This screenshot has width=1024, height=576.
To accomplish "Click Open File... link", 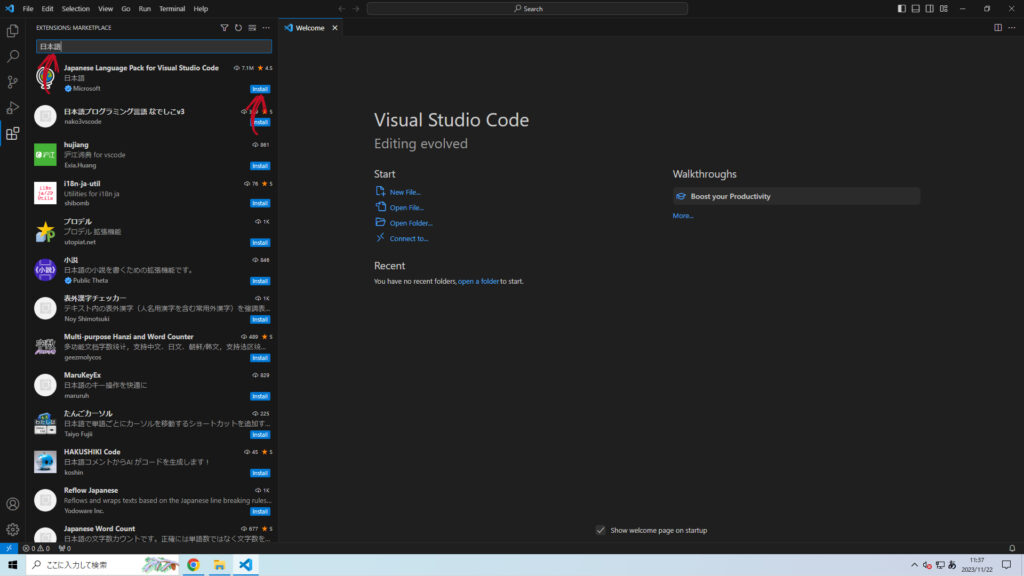I will pyautogui.click(x=407, y=208).
